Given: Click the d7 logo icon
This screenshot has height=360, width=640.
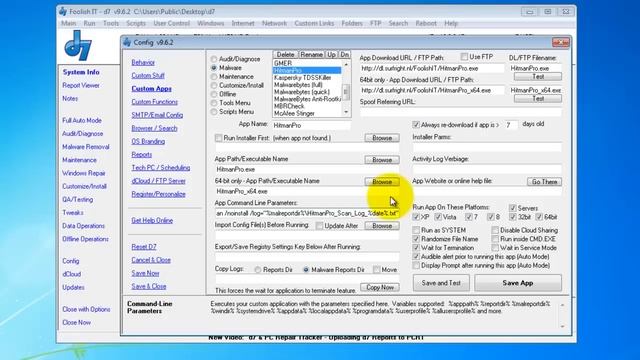Looking at the screenshot, I should [78, 46].
